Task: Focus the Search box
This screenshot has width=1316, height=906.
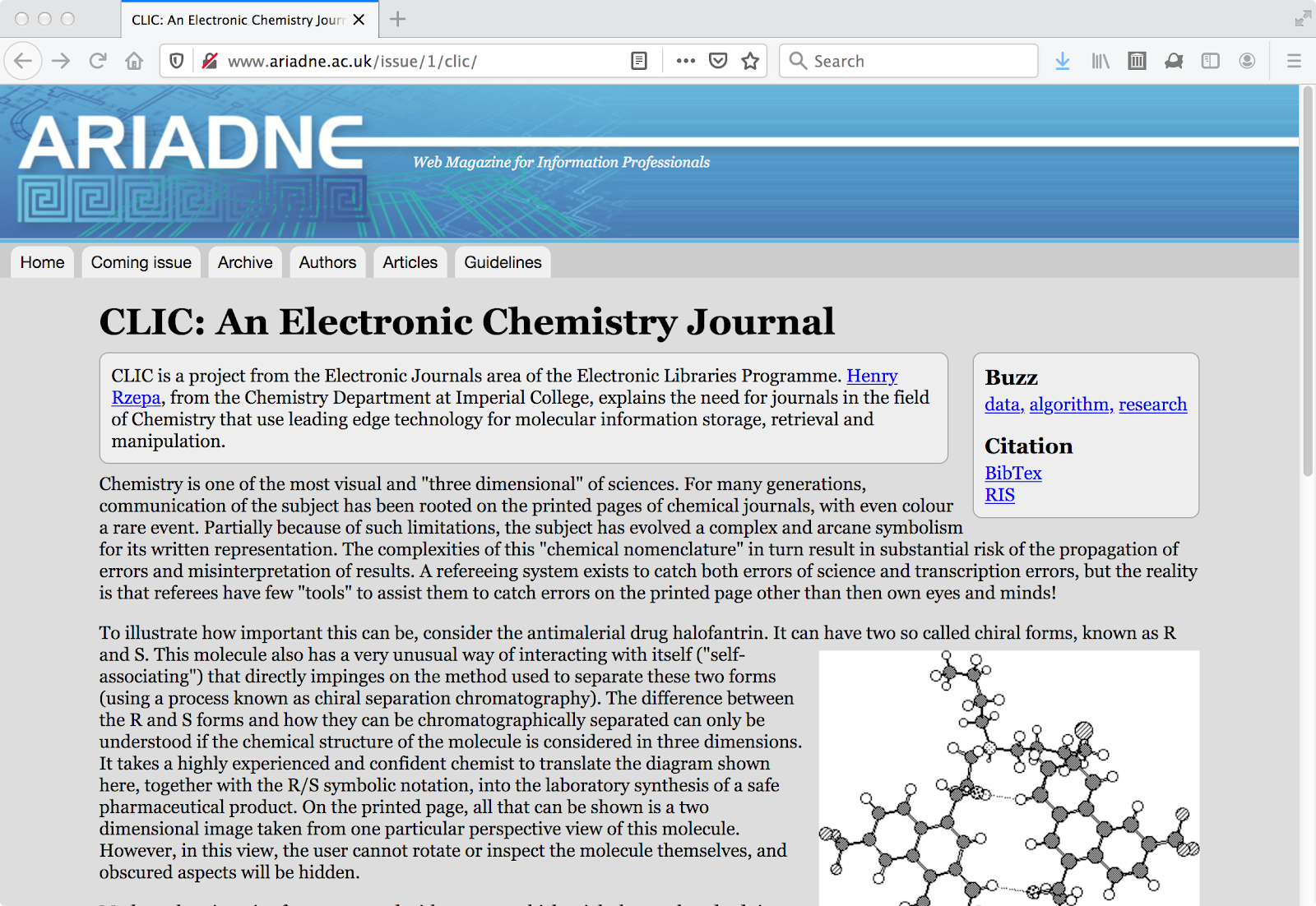Action: pos(908,61)
